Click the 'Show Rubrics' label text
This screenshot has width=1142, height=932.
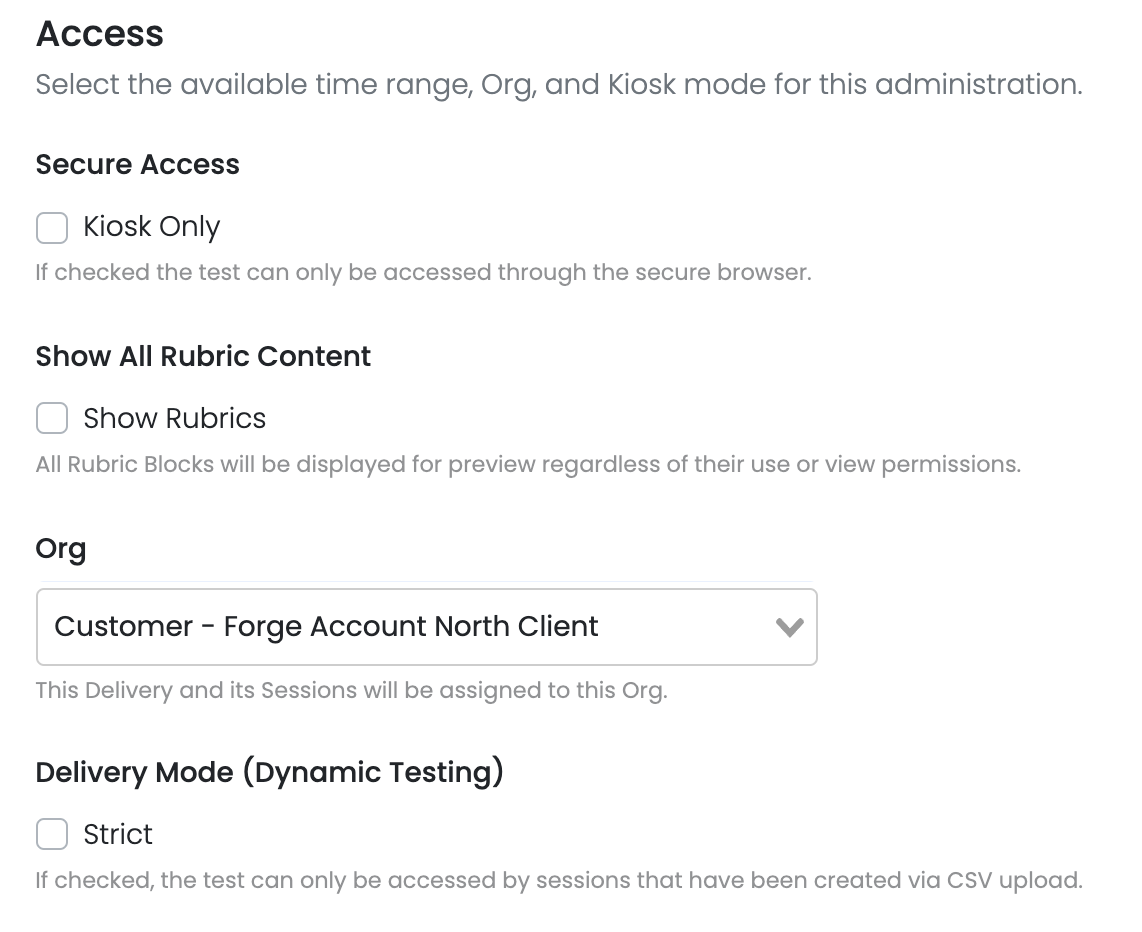(x=174, y=418)
